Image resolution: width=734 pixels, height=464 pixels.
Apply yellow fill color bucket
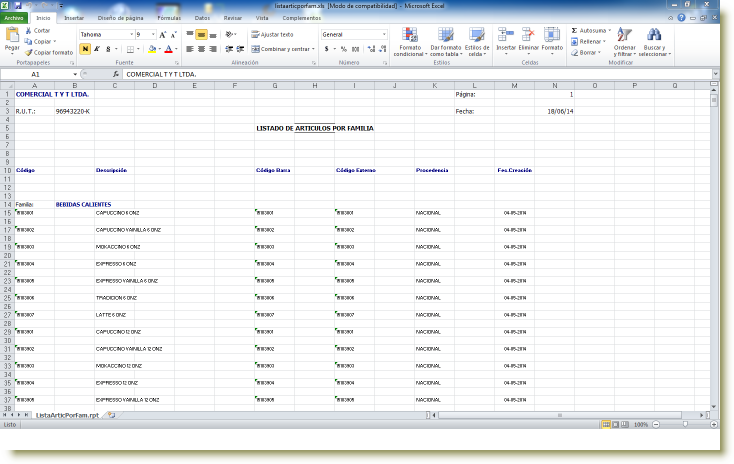tap(152, 49)
